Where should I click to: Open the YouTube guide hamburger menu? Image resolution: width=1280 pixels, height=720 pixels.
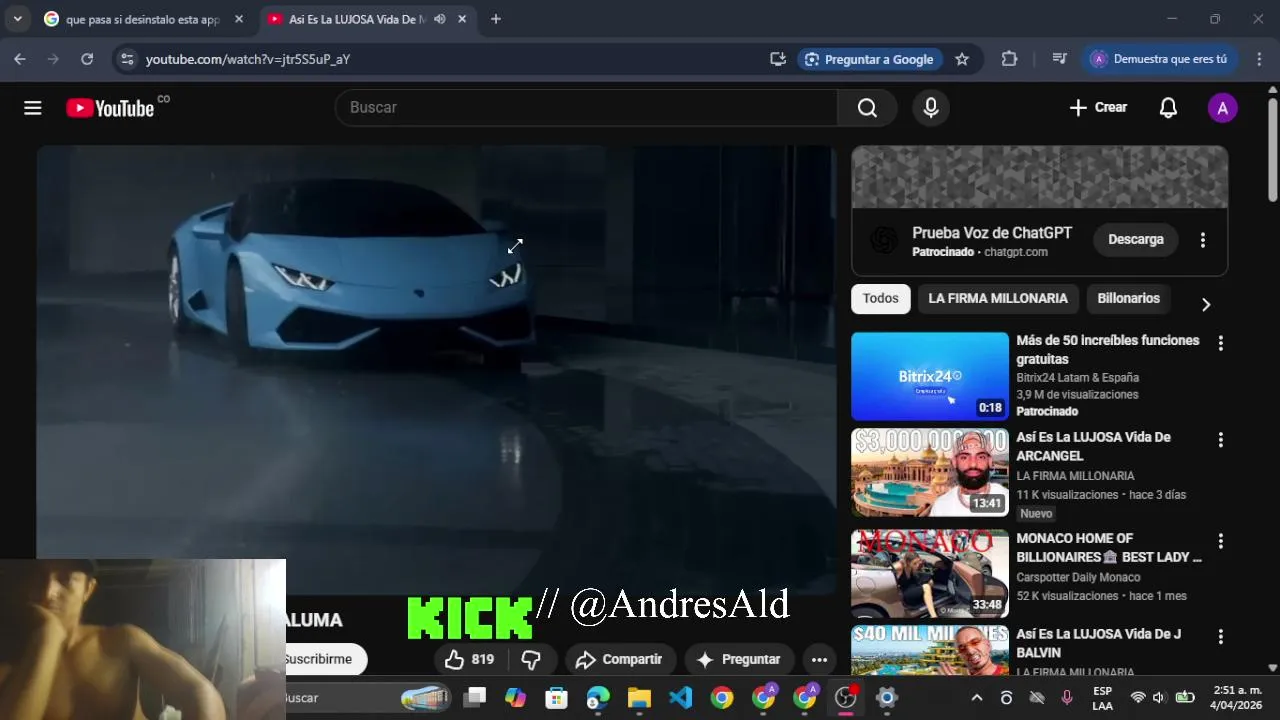click(33, 108)
